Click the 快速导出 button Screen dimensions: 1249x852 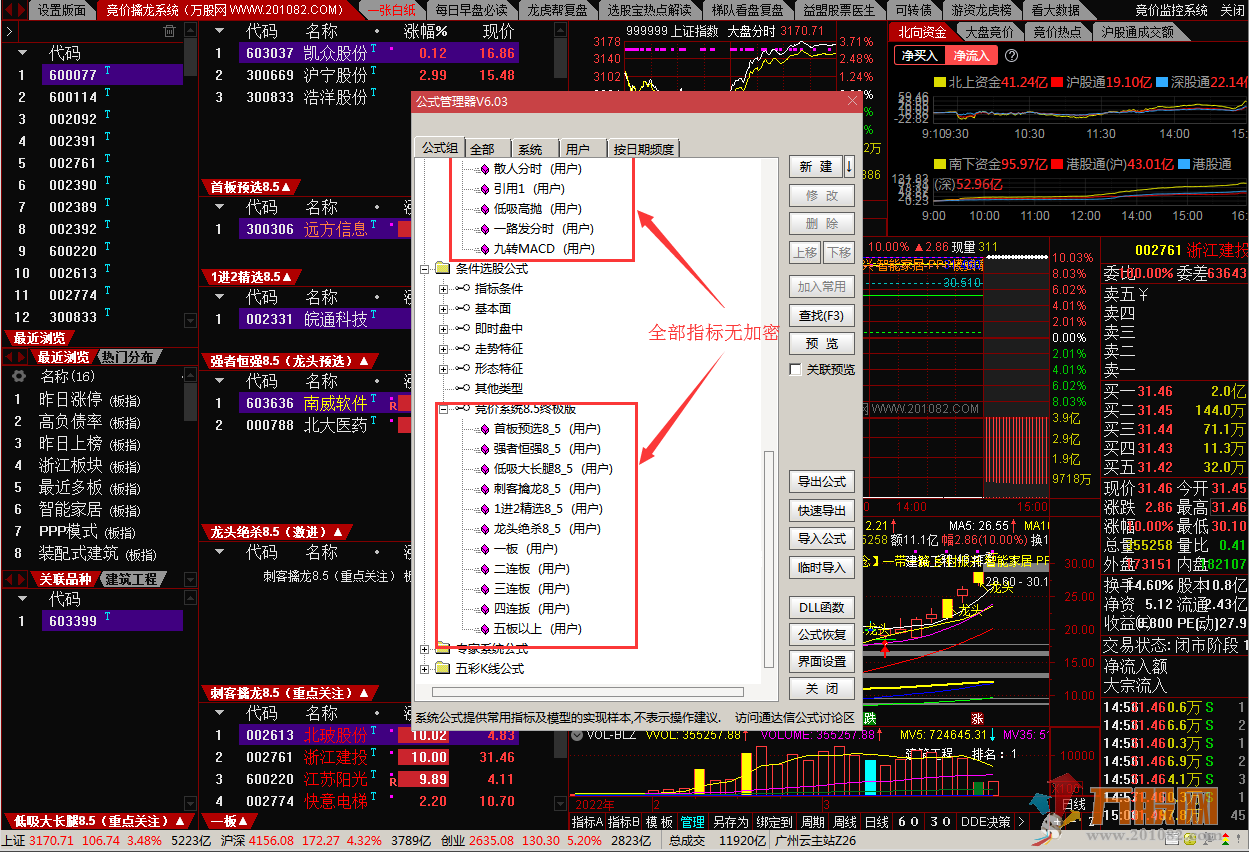[x=822, y=510]
